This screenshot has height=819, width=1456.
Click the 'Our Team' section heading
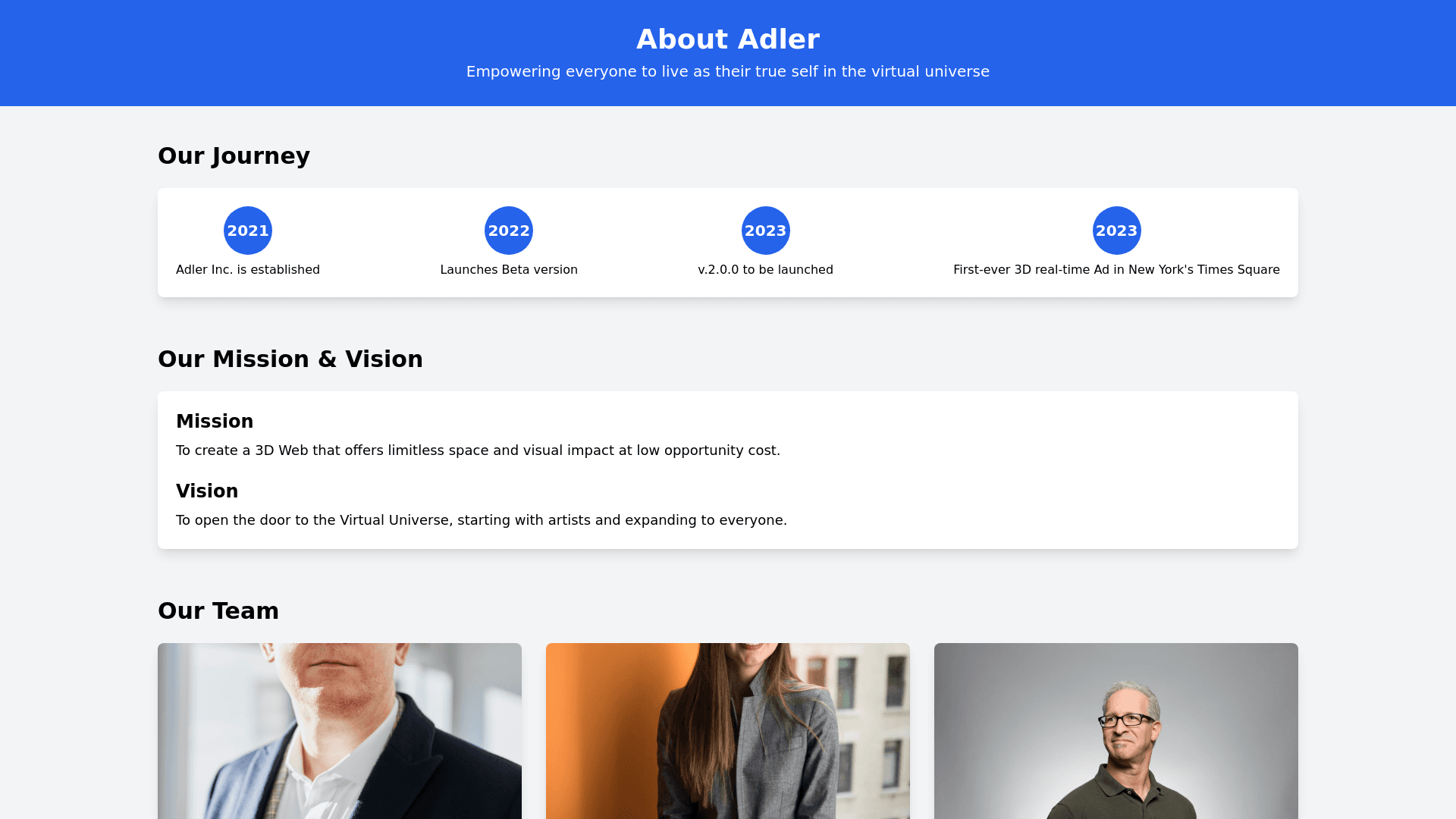tap(218, 611)
